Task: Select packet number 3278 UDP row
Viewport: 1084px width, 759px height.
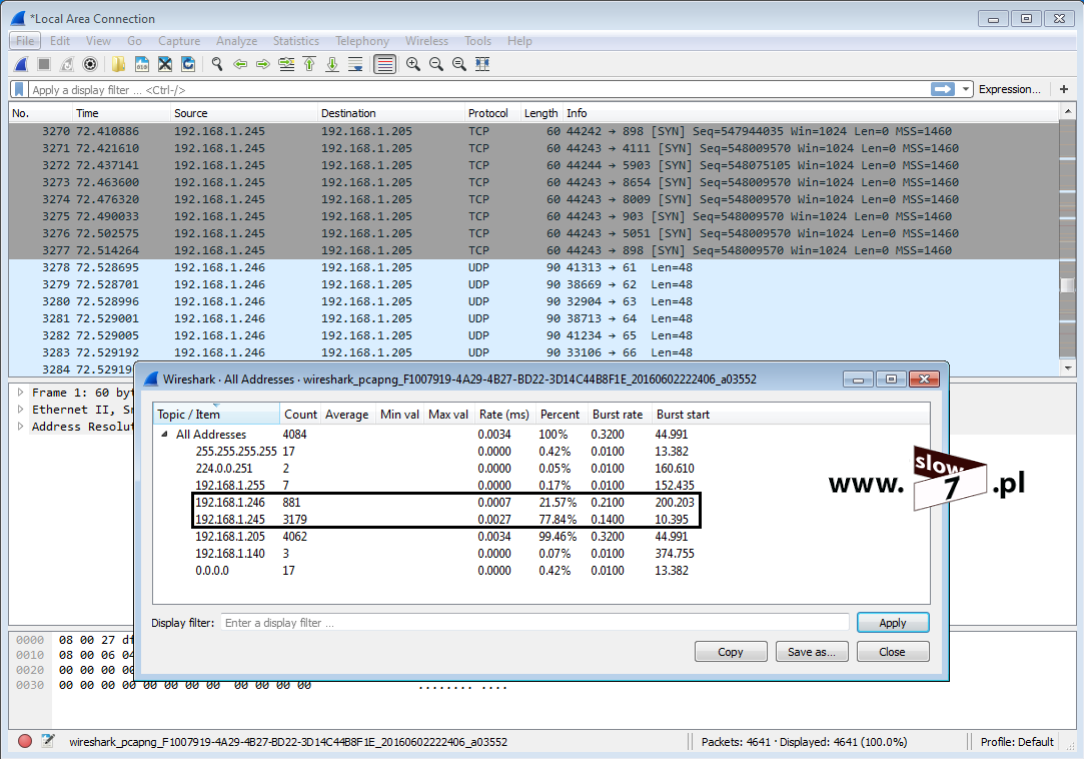Action: [x=534, y=268]
